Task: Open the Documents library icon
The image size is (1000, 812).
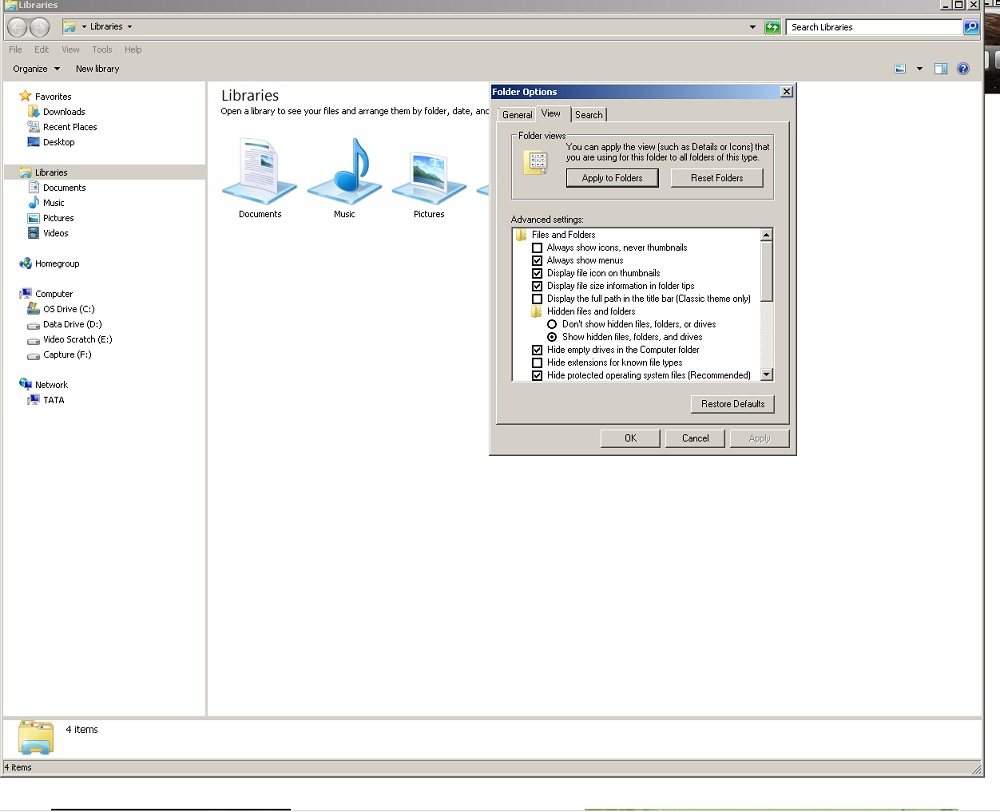Action: [260, 172]
